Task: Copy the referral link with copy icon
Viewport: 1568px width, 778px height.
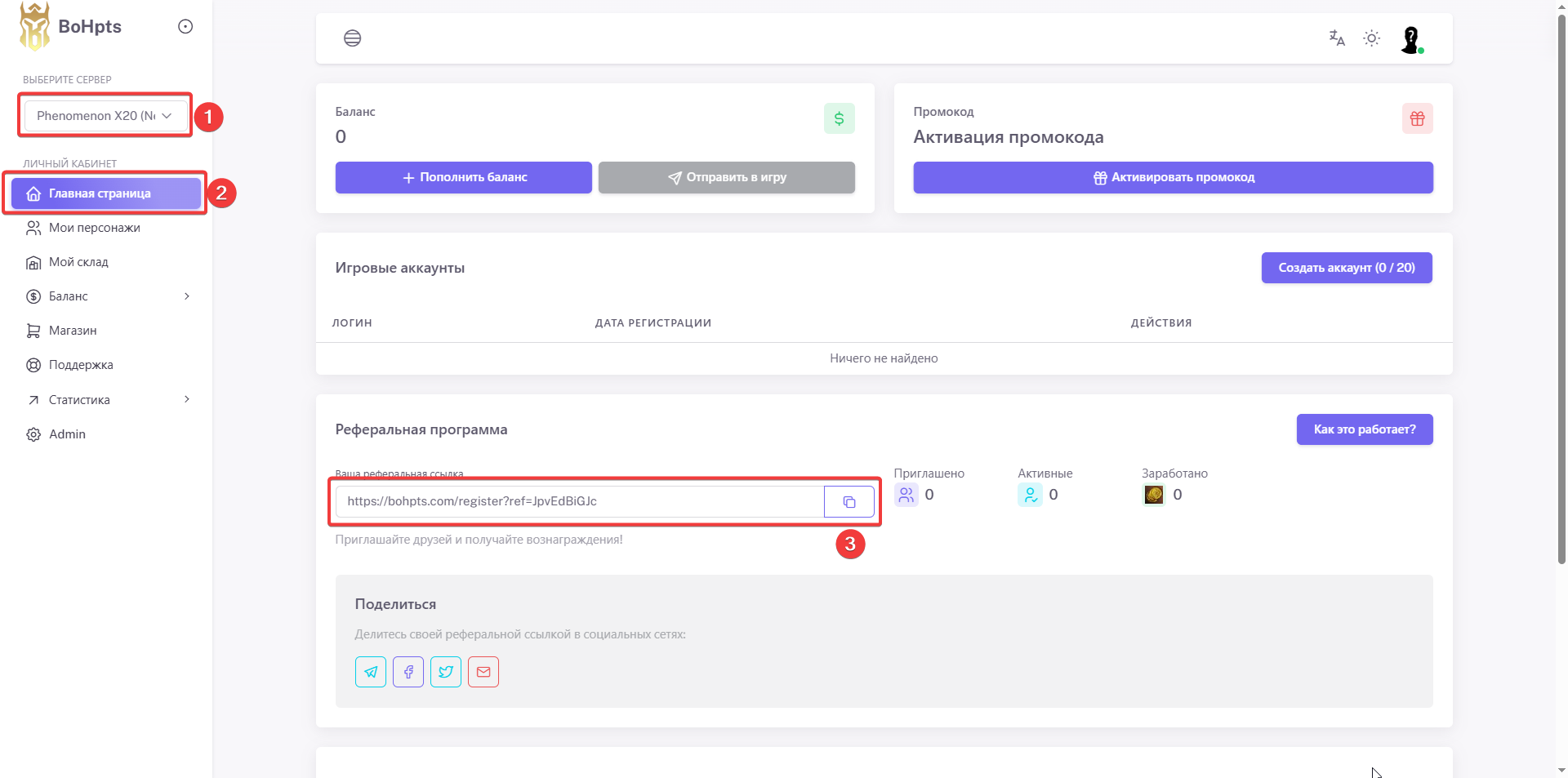Action: coord(849,501)
